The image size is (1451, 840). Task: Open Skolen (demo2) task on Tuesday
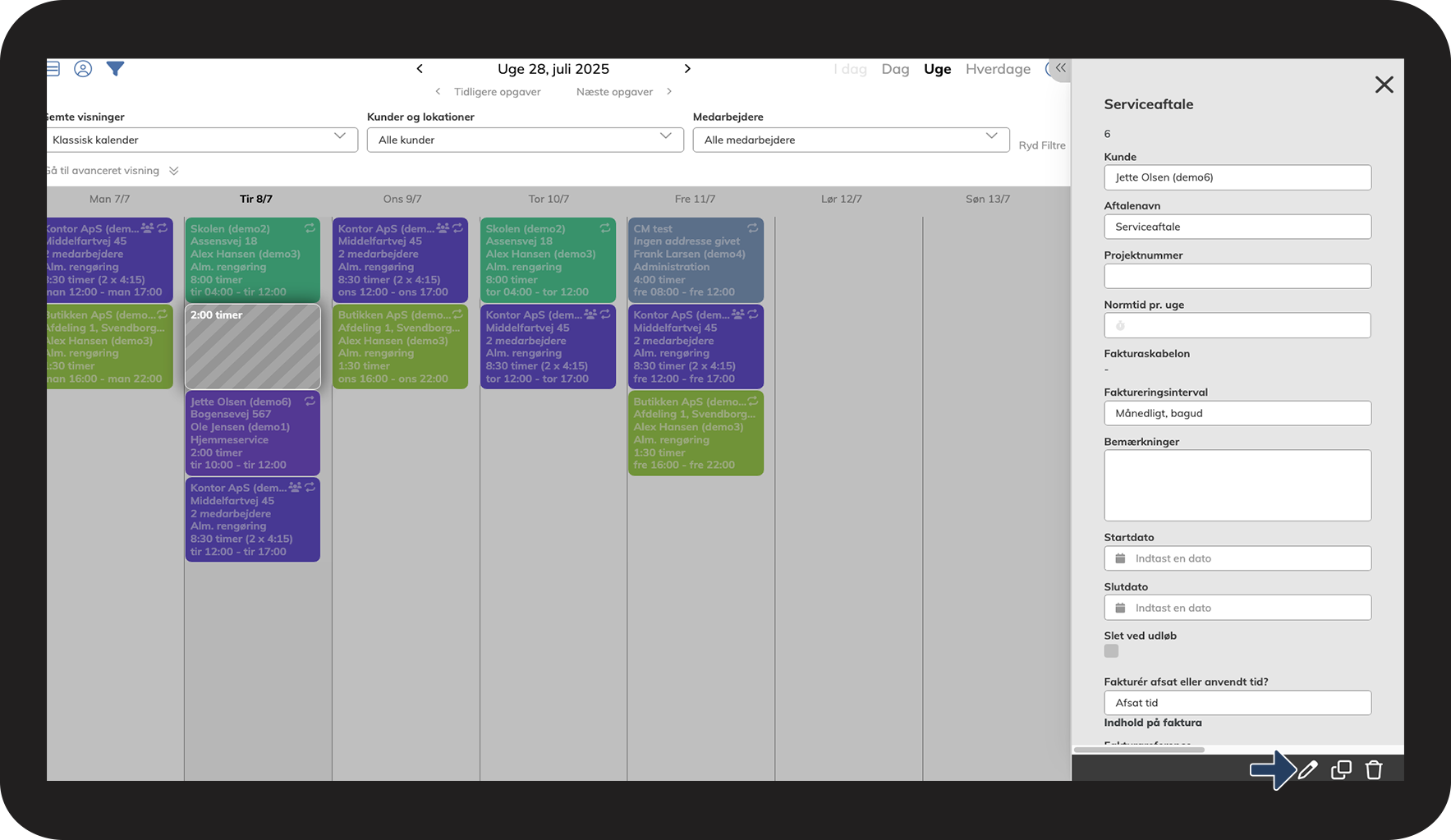click(x=252, y=259)
